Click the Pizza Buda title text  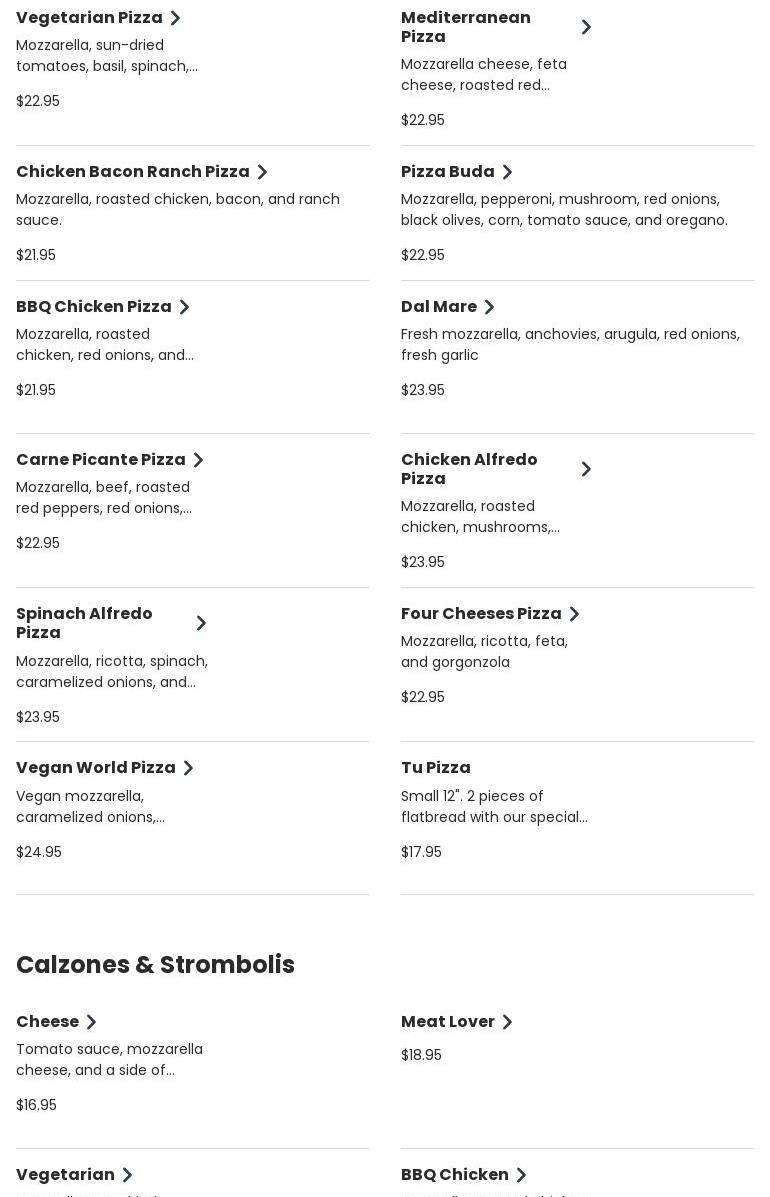coord(448,172)
